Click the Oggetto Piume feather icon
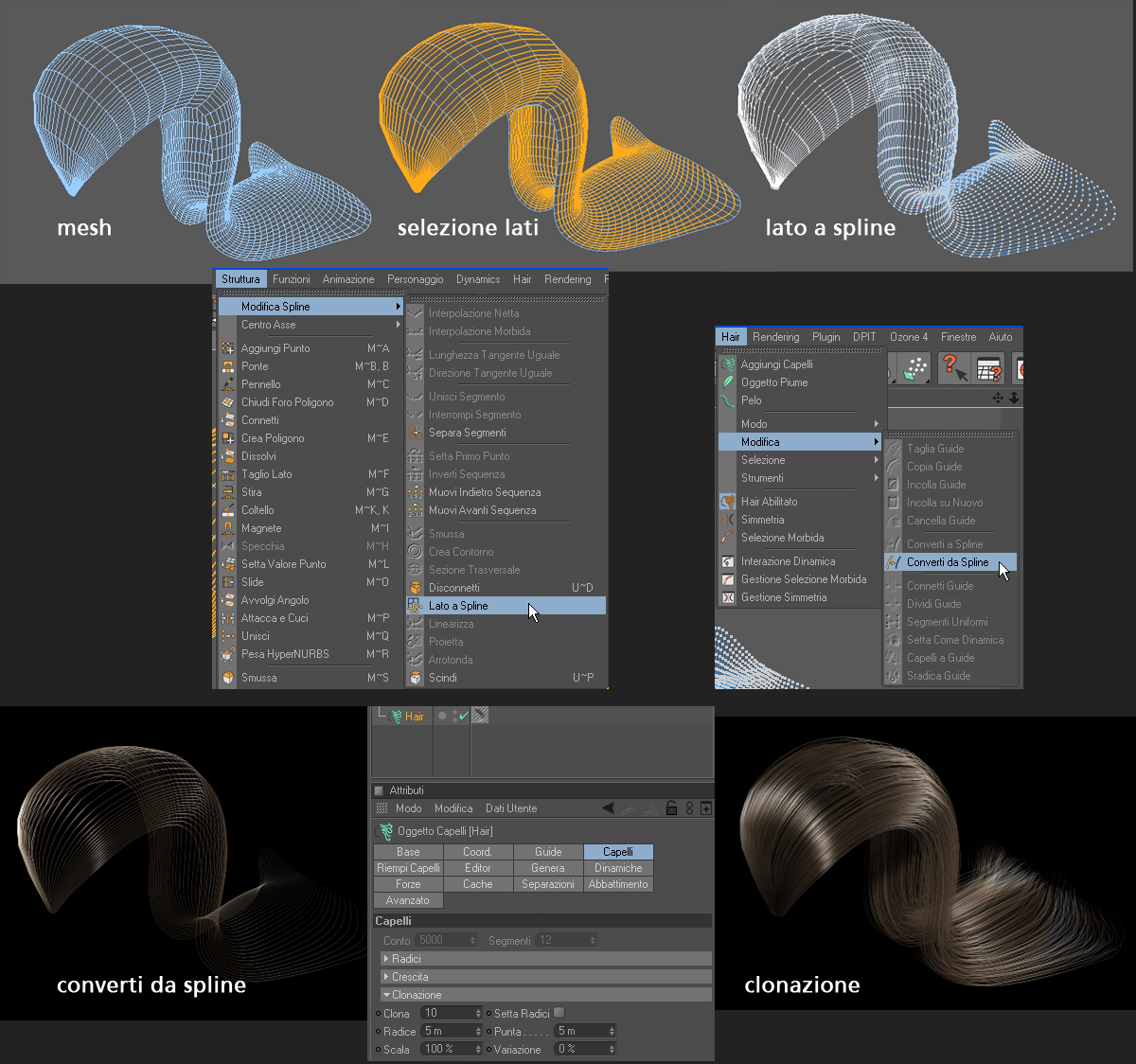This screenshot has width=1136, height=1064. pos(728,382)
